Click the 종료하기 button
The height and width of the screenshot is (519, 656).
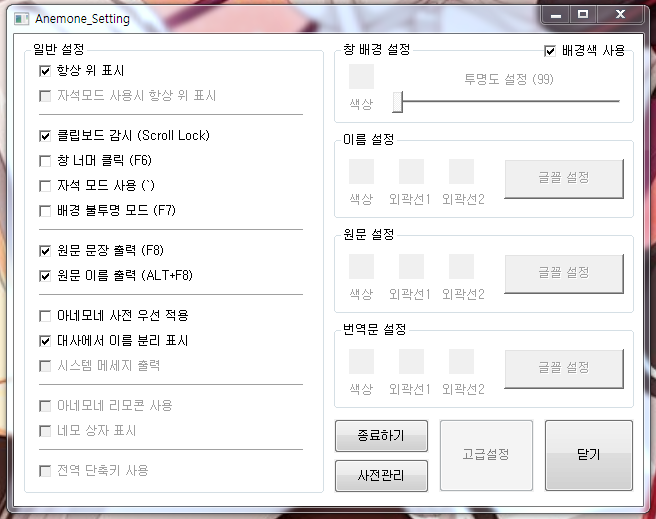(381, 436)
